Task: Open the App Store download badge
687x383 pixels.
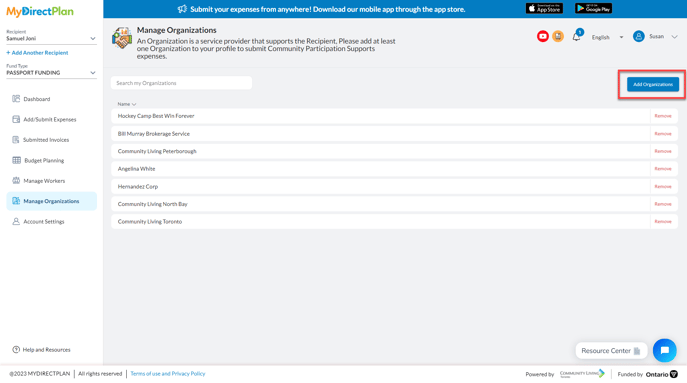Action: click(544, 8)
